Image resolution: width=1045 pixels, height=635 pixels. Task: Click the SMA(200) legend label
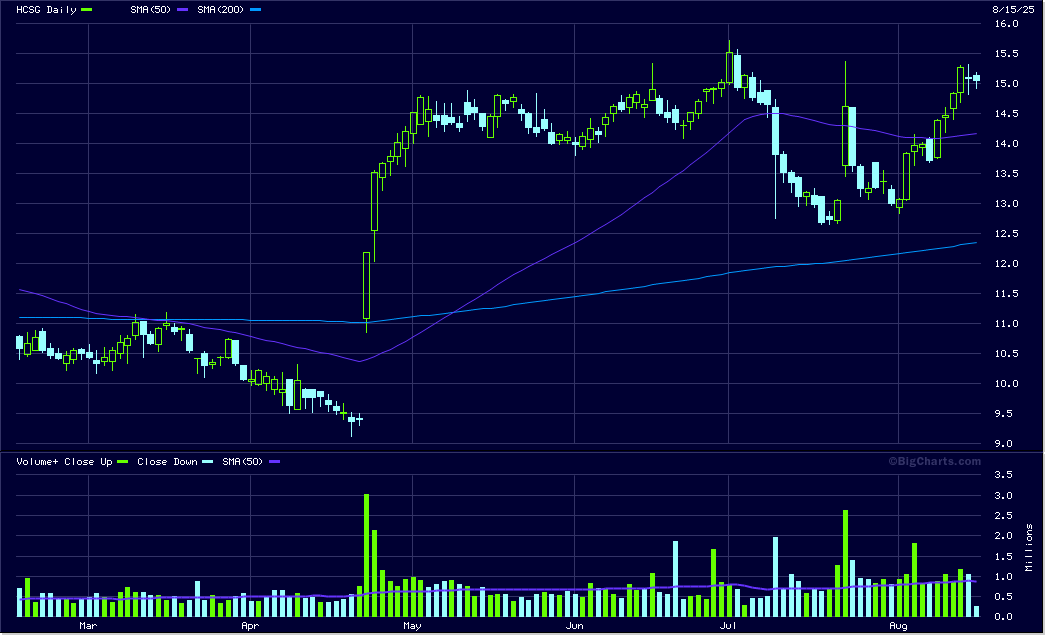point(221,10)
